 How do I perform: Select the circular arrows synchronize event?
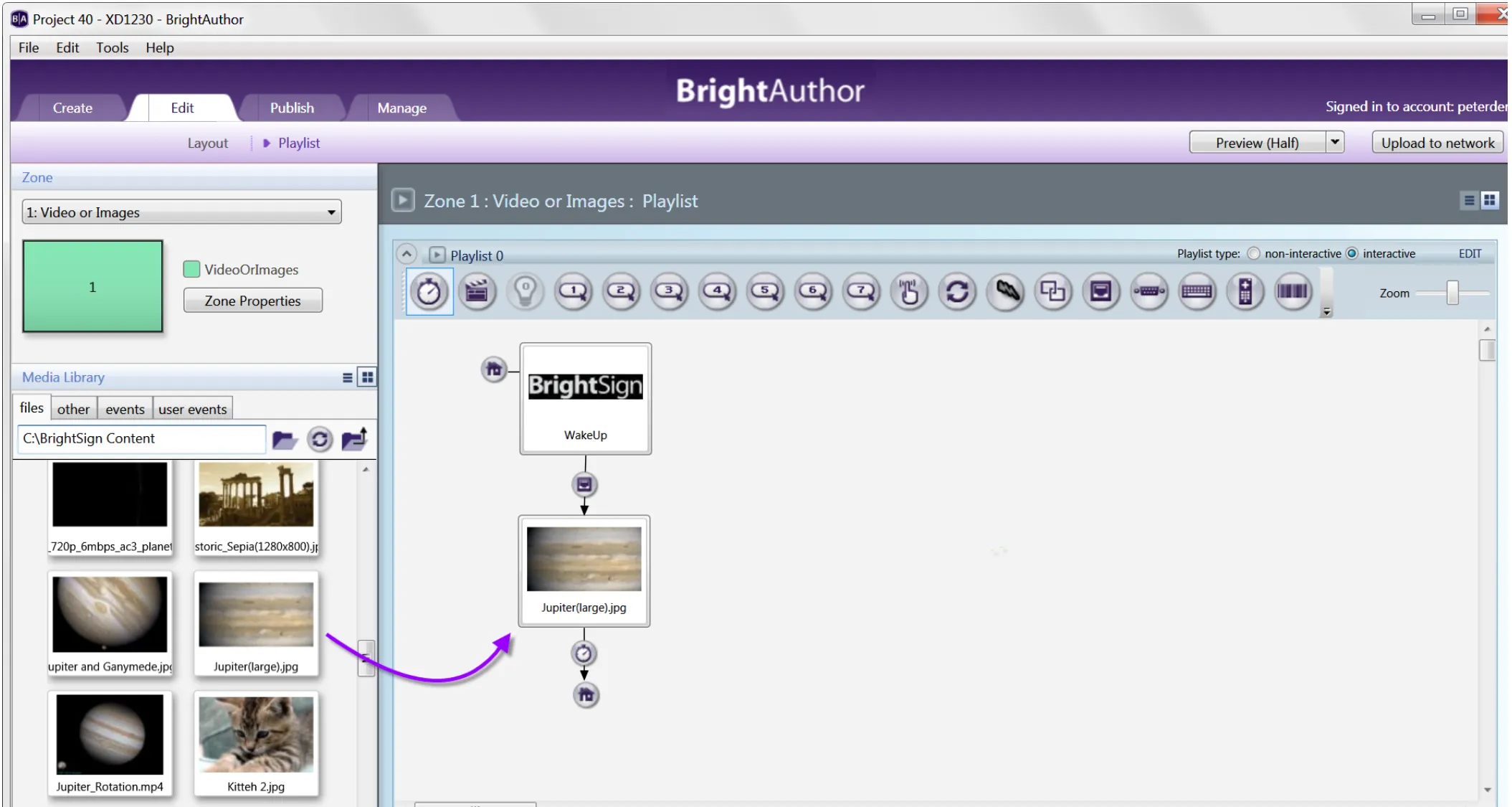coord(958,292)
